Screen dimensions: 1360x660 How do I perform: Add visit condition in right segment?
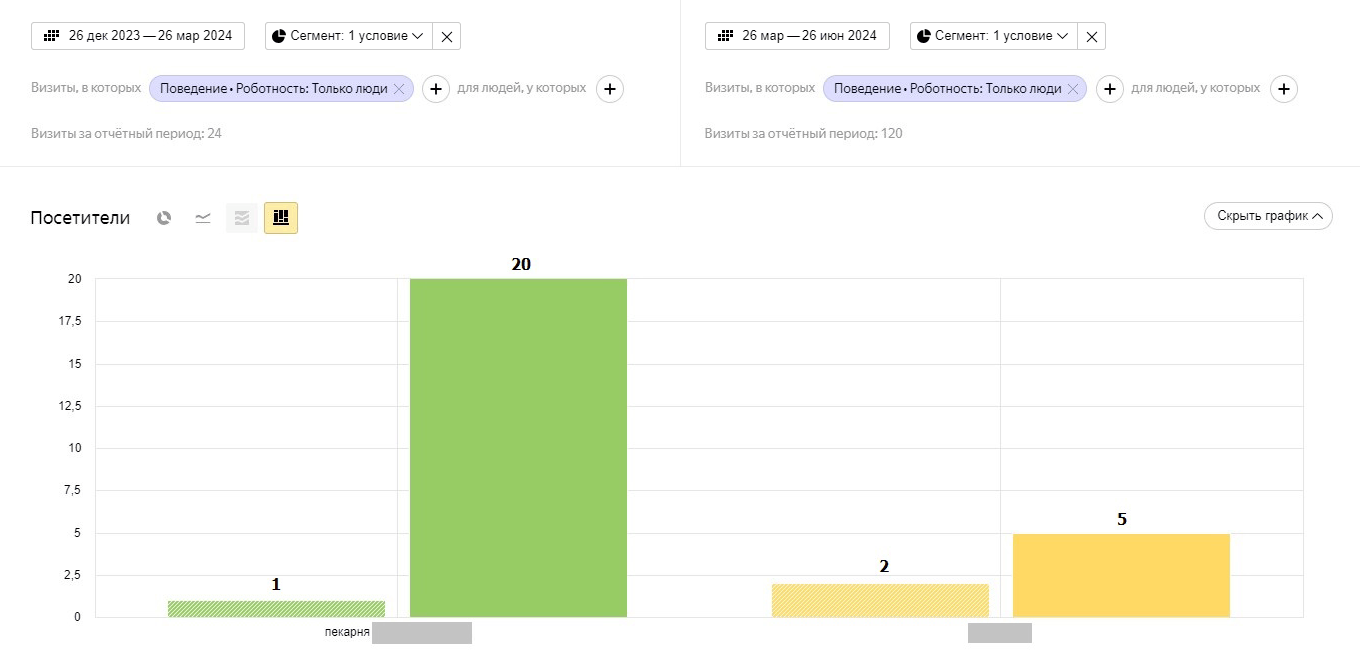(x=1109, y=89)
